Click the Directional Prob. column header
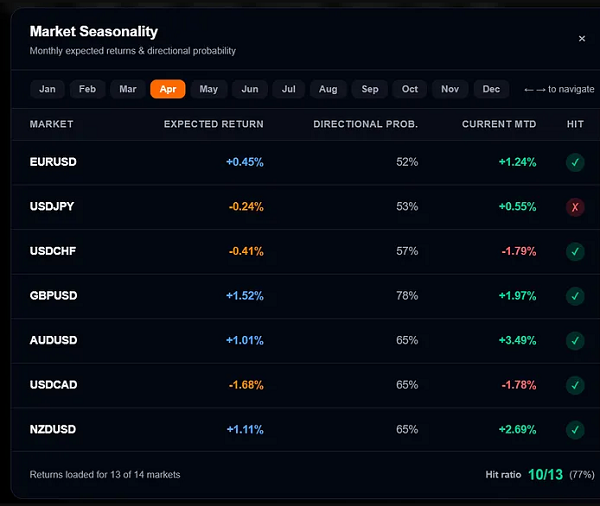The height and width of the screenshot is (506, 600). (365, 124)
